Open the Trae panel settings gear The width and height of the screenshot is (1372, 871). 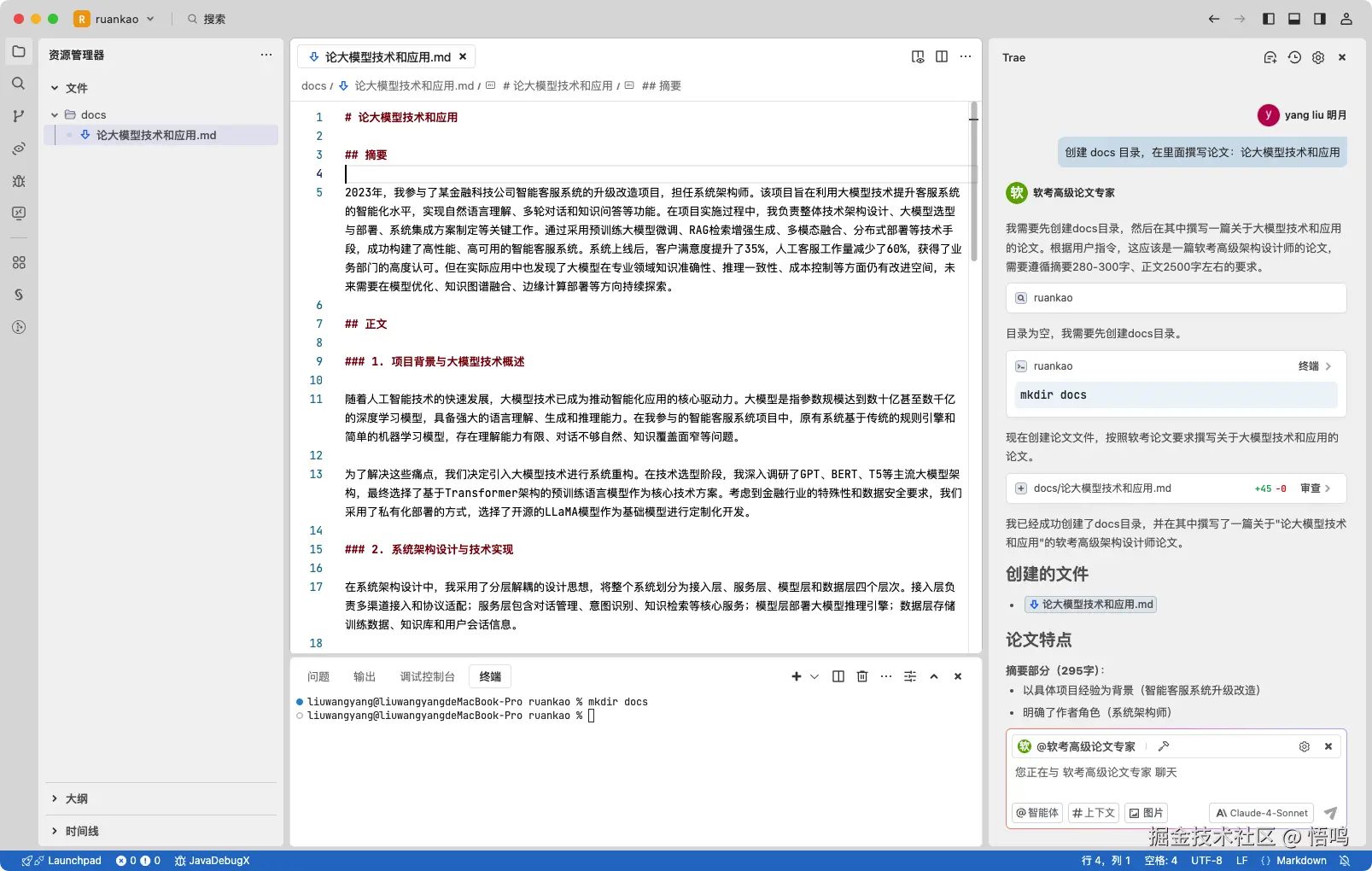1318,57
